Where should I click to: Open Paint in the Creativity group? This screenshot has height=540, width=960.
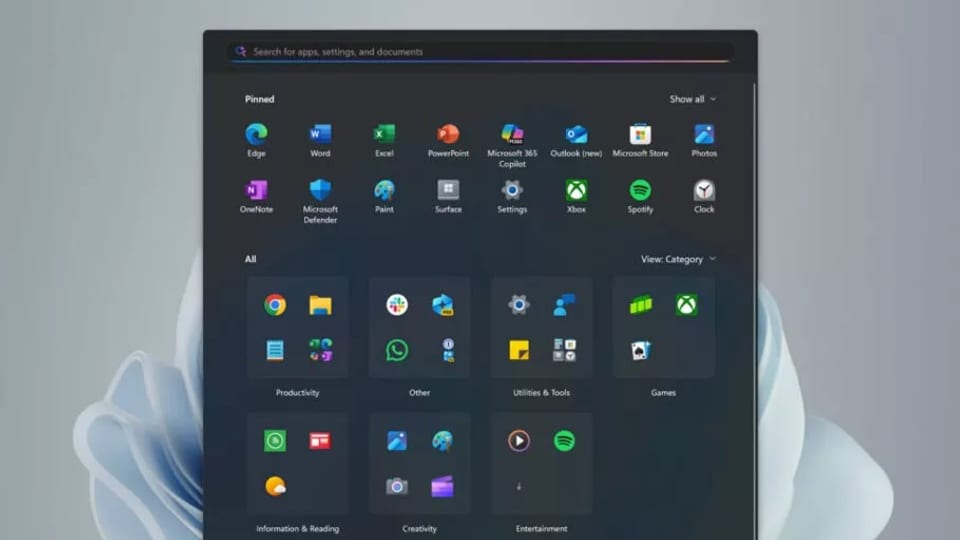pos(442,441)
